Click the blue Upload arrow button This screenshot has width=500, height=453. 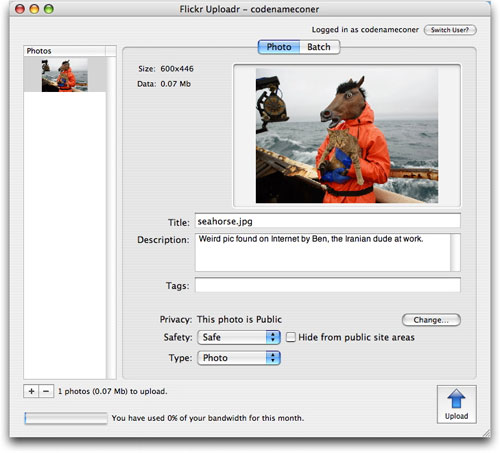(x=456, y=404)
